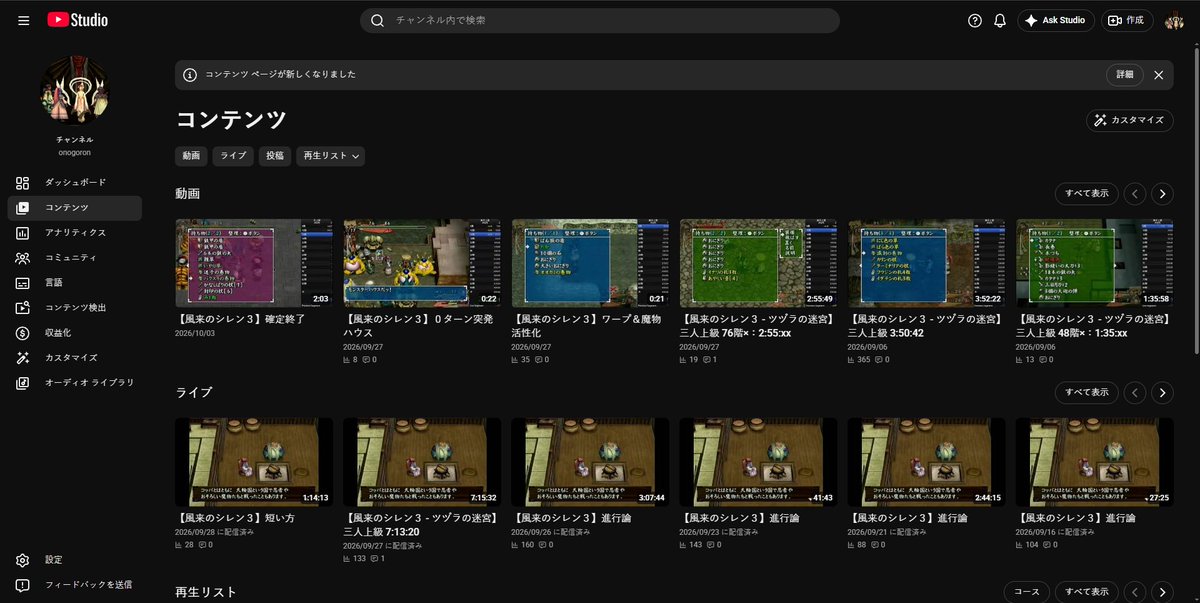The height and width of the screenshot is (603, 1200).
Task: Click the info icon in the banner
Action: coord(190,75)
